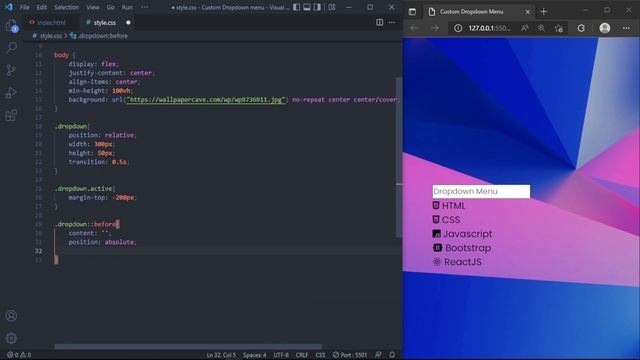640x360 pixels.
Task: Click Spaces: 4 indentation setting
Action: tap(254, 355)
